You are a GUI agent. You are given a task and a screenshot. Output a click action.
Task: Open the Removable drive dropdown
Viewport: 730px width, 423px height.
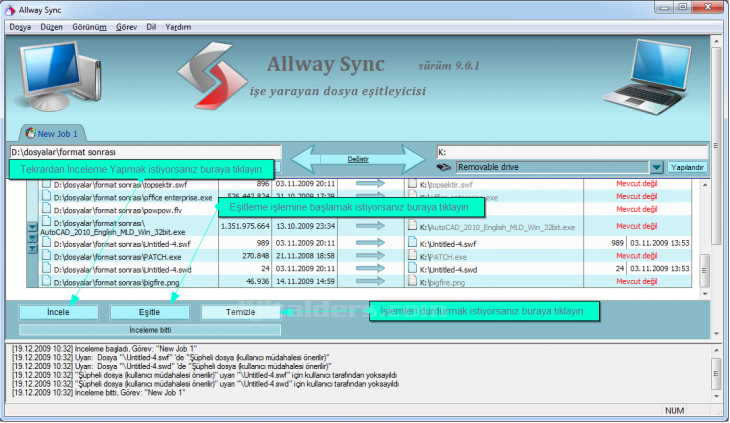(657, 168)
